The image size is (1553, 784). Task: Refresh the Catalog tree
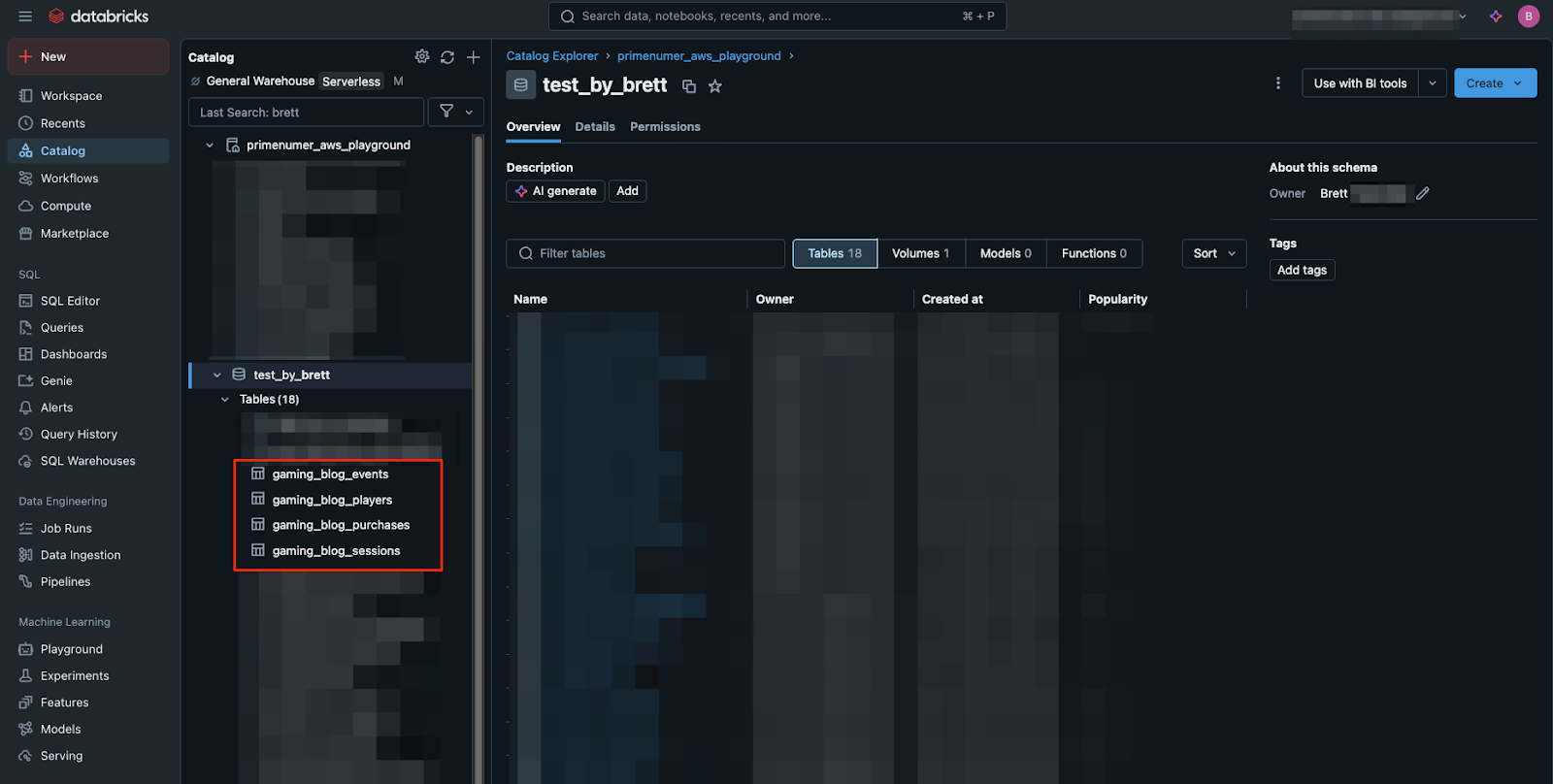click(447, 57)
